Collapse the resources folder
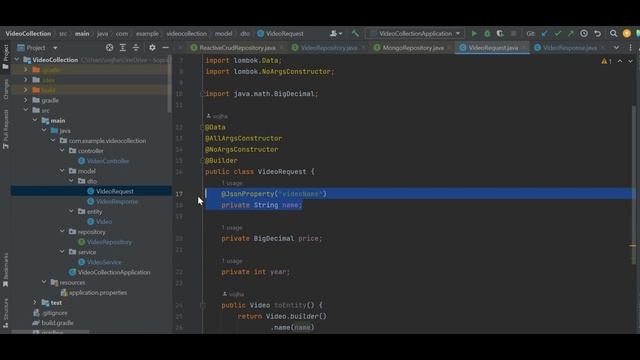This screenshot has width=640, height=360. [44, 282]
